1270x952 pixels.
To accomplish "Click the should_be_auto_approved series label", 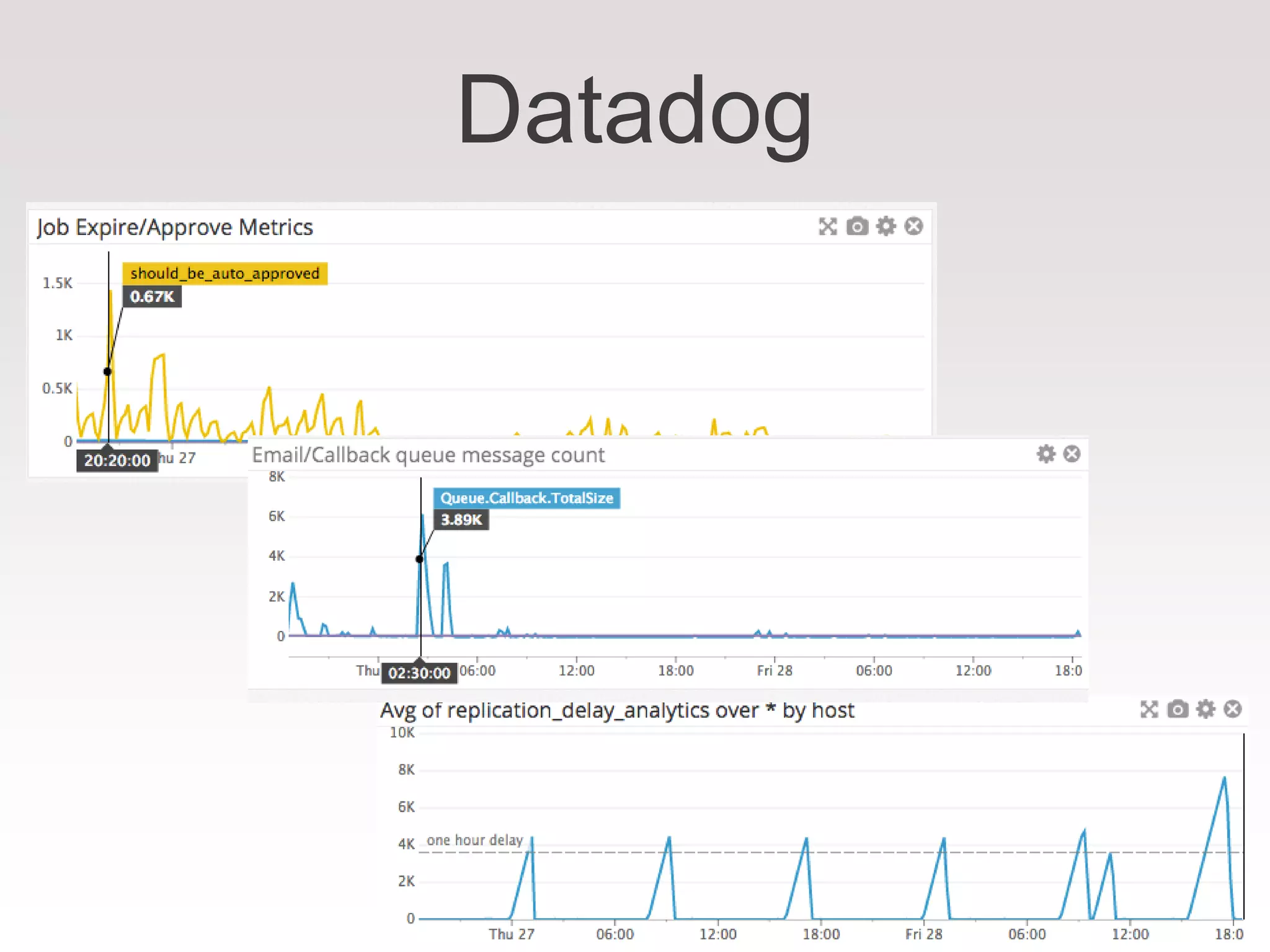I will (x=225, y=273).
